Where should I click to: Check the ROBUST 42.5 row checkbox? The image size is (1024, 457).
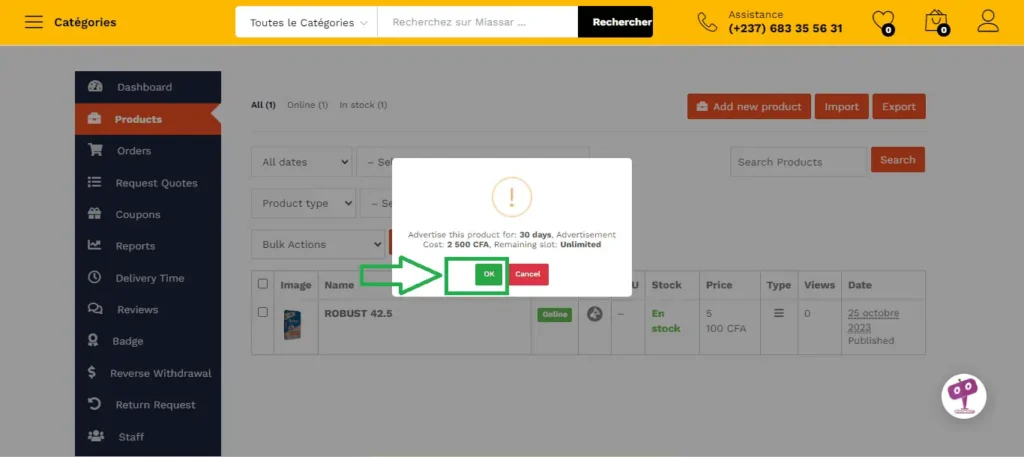(263, 312)
